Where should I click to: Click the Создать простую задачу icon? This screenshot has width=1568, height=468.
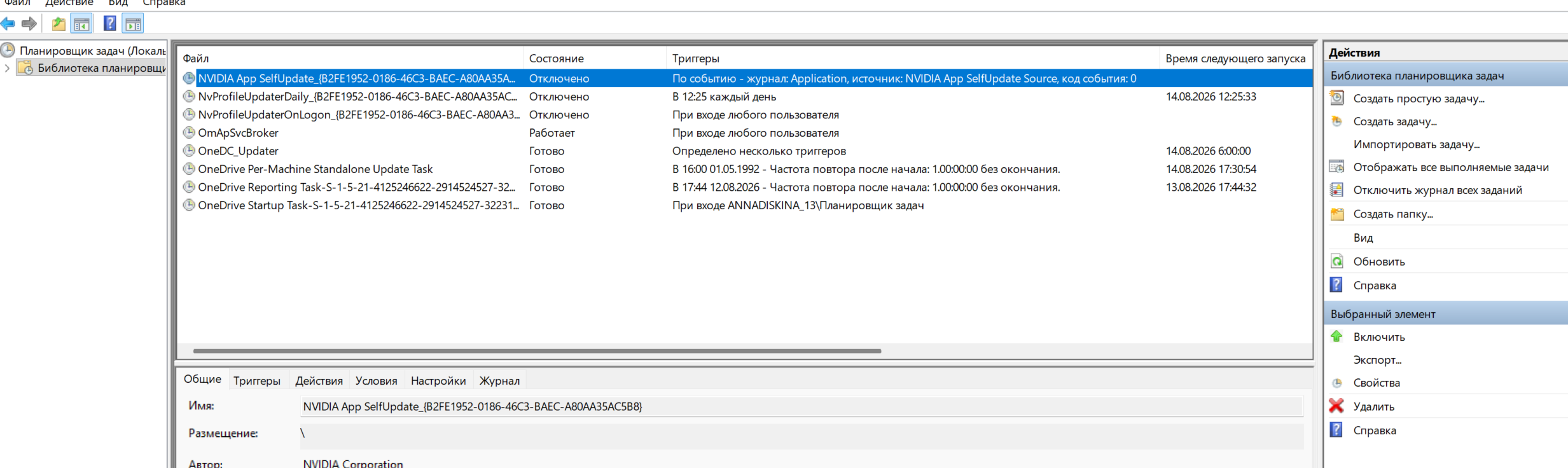(1336, 98)
